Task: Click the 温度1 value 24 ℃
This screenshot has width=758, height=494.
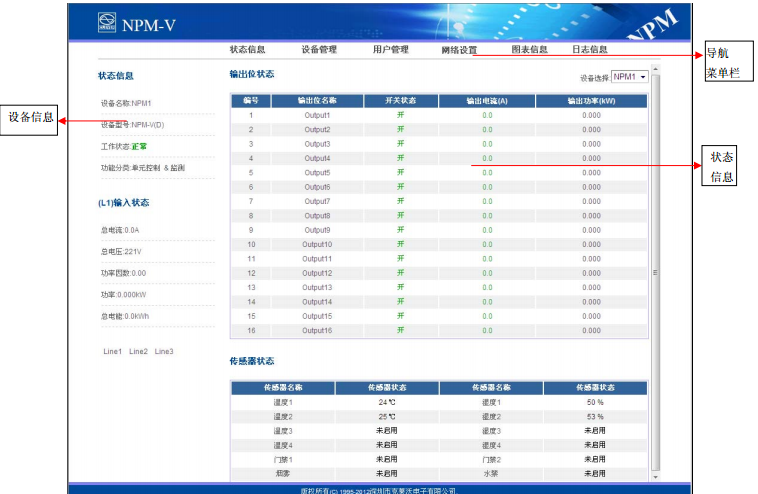Action: pyautogui.click(x=387, y=402)
